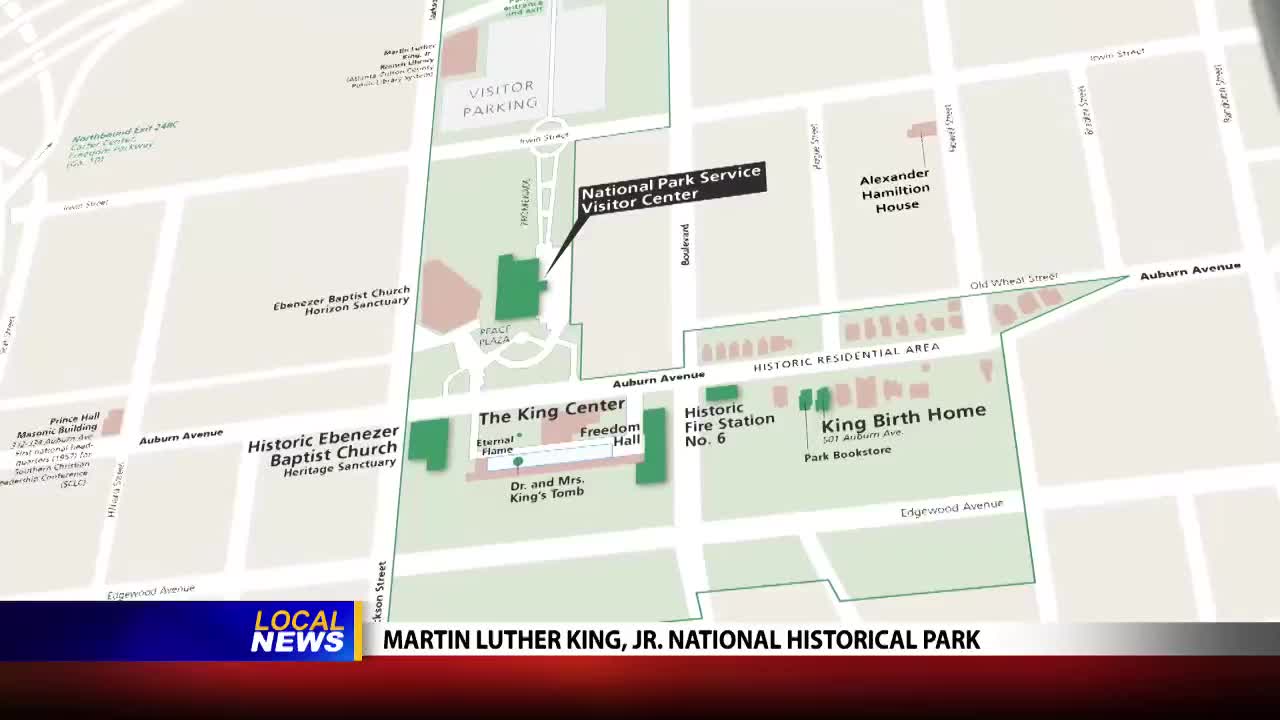This screenshot has height=720, width=1280.
Task: Select the green Fire Station No. 6 building
Action: 722,394
